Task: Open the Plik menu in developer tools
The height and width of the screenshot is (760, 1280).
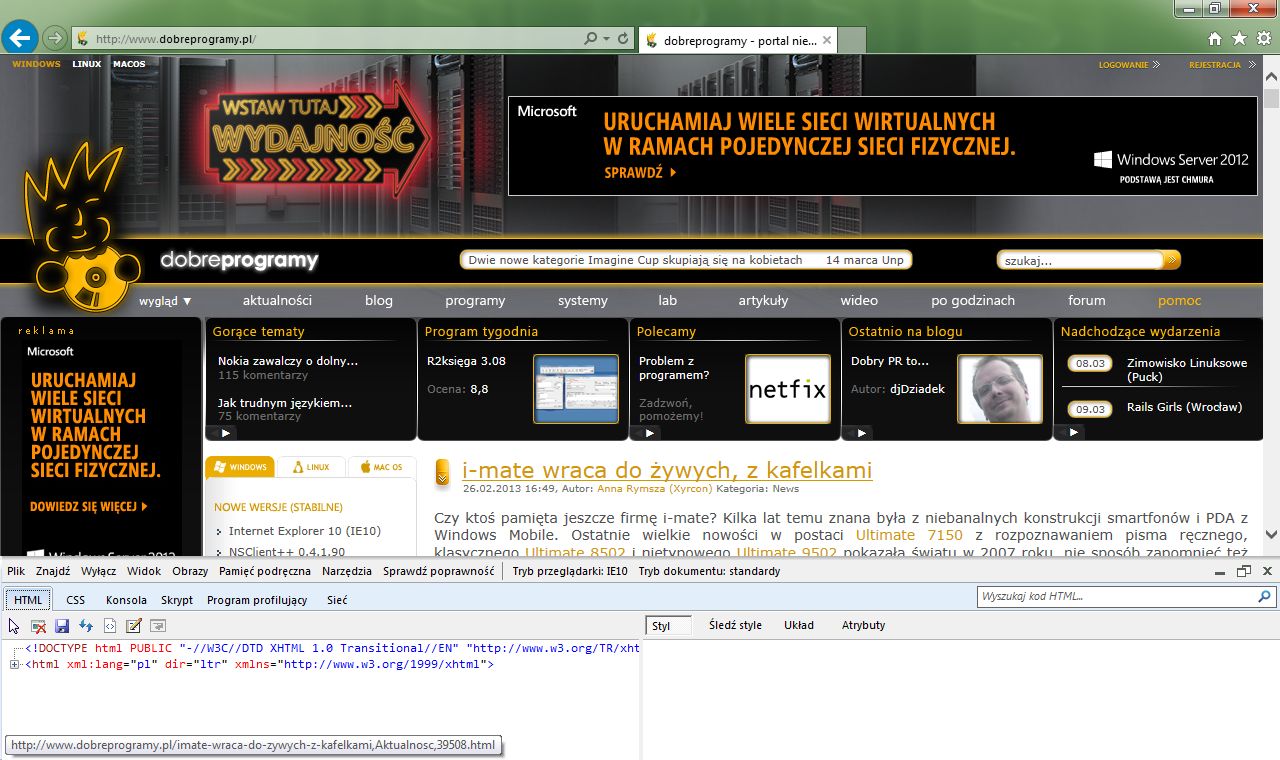Action: pos(16,571)
